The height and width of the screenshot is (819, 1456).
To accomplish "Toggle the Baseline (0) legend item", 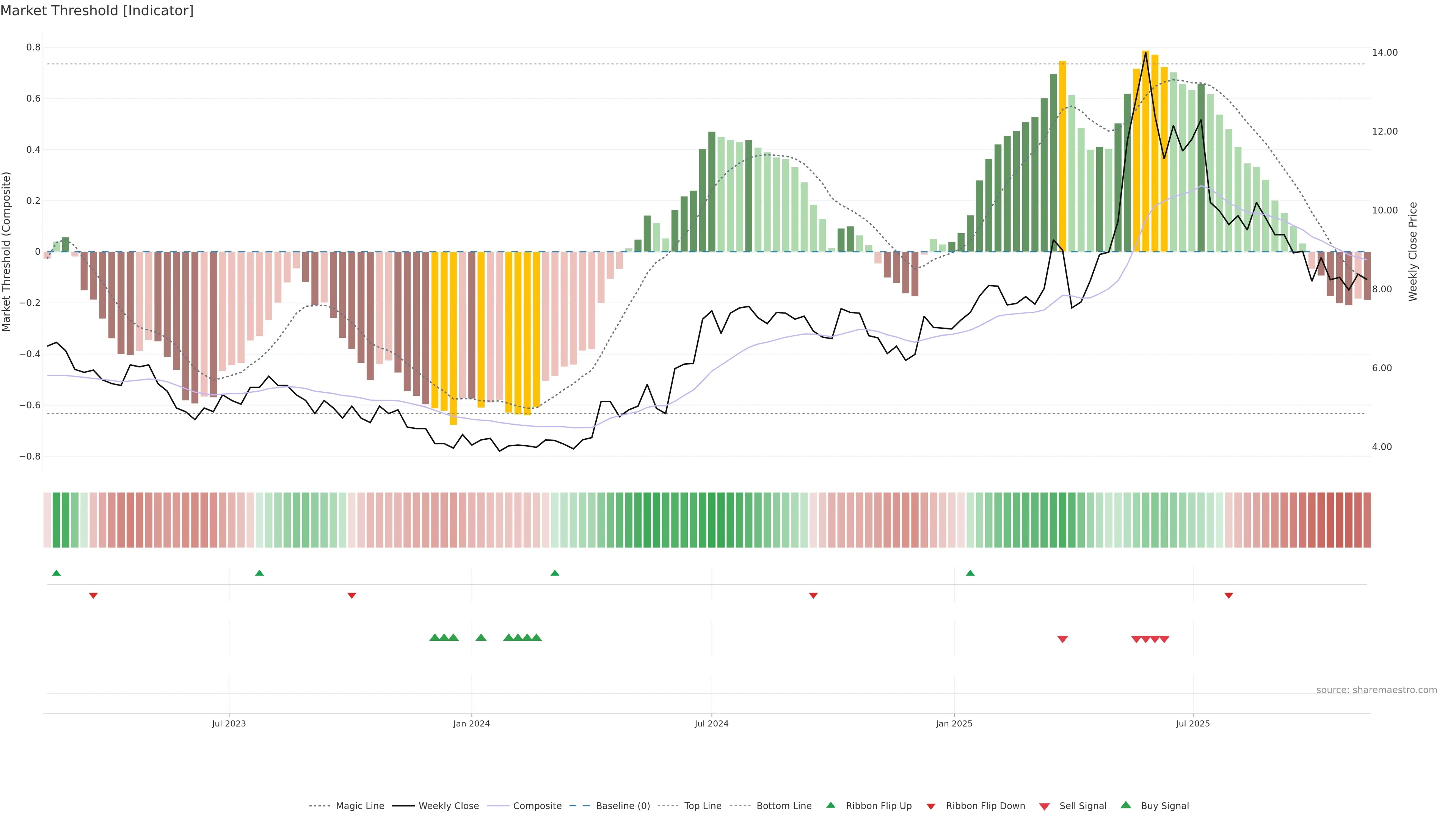I will (x=623, y=806).
